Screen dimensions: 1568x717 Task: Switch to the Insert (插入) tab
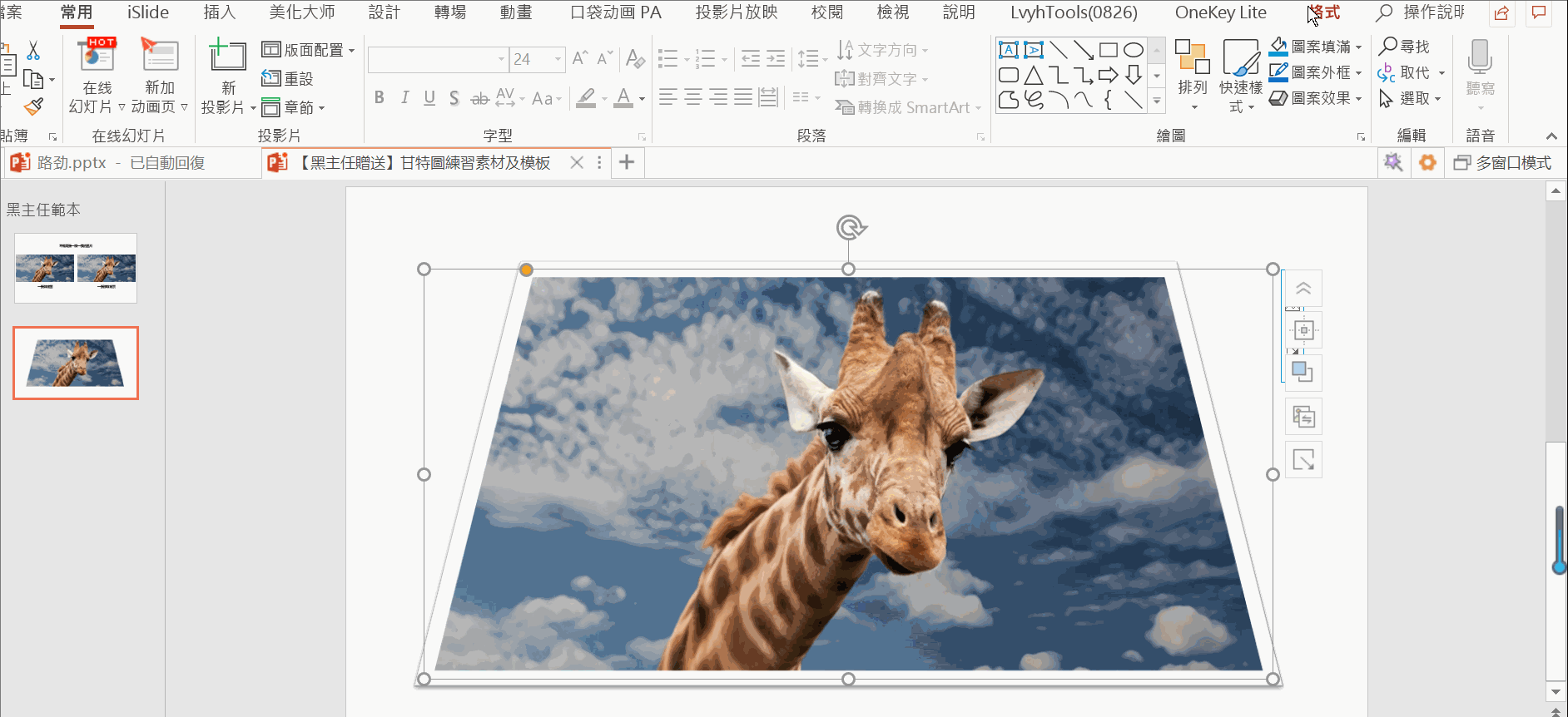point(220,12)
